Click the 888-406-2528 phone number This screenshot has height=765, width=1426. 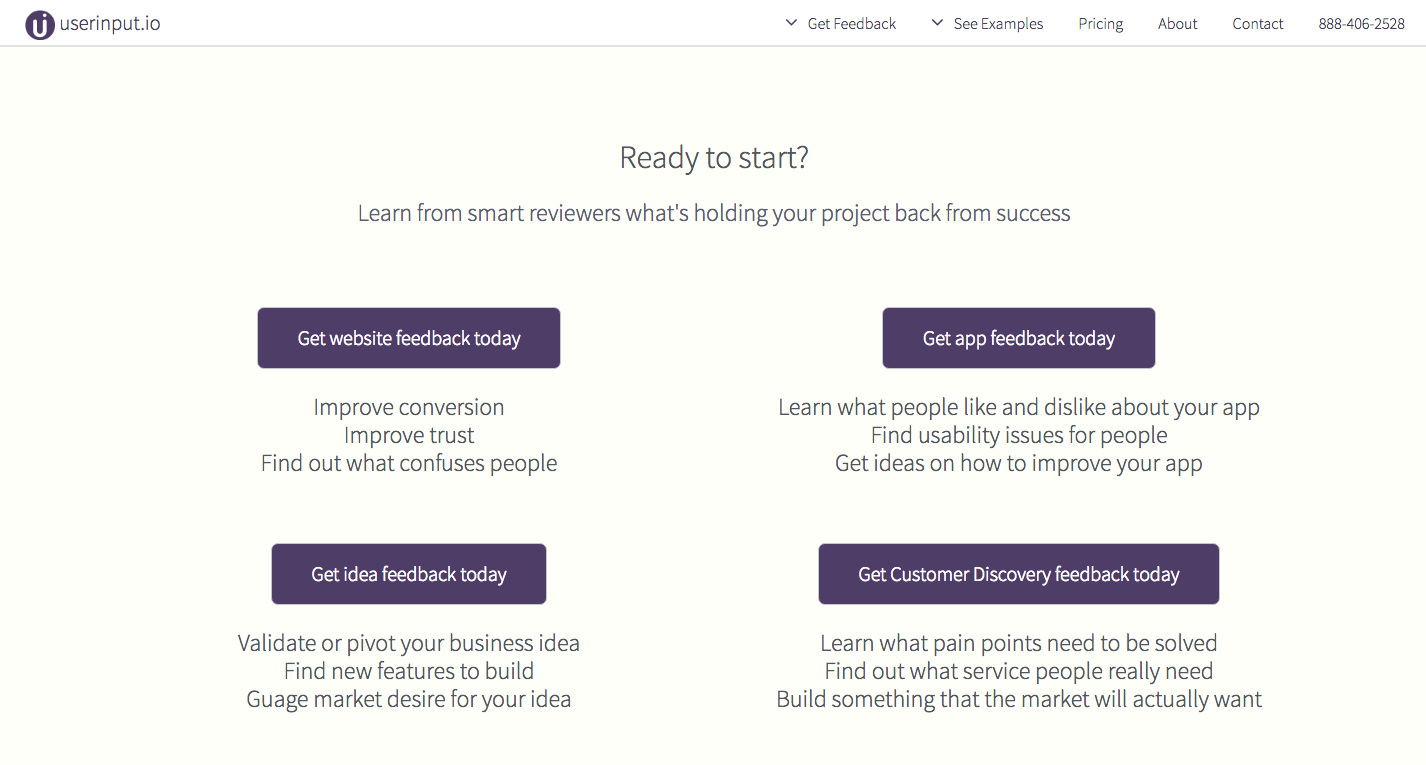1362,24
